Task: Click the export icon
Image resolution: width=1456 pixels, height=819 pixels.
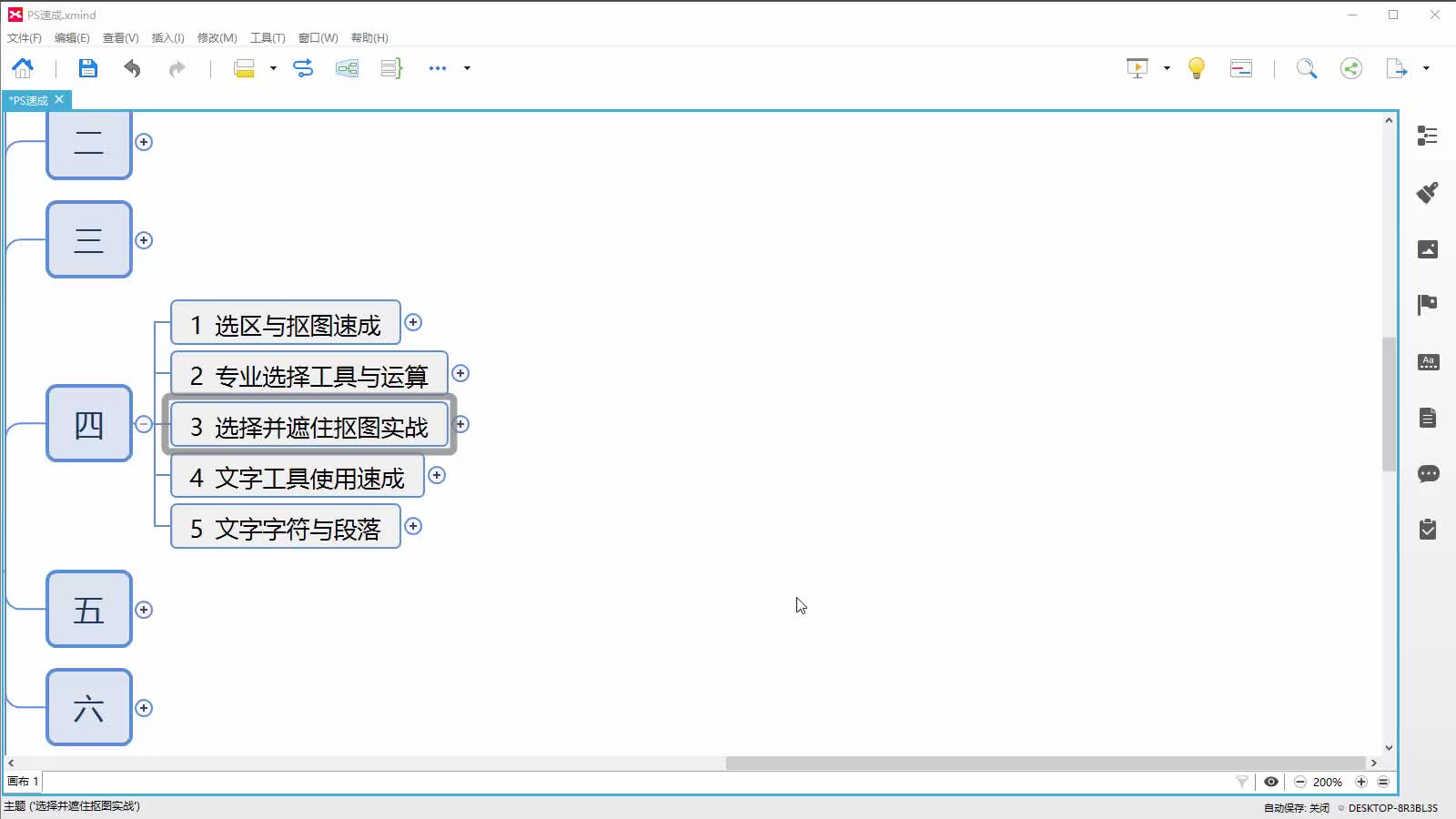Action: (x=1396, y=68)
